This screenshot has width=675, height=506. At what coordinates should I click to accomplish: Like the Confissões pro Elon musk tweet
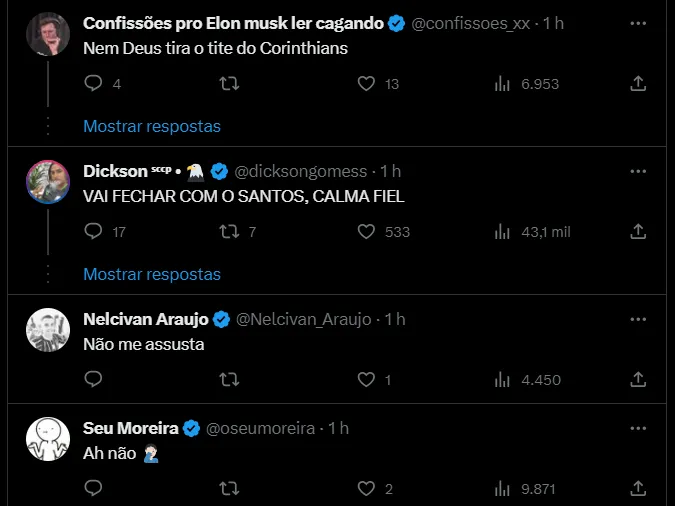click(366, 84)
